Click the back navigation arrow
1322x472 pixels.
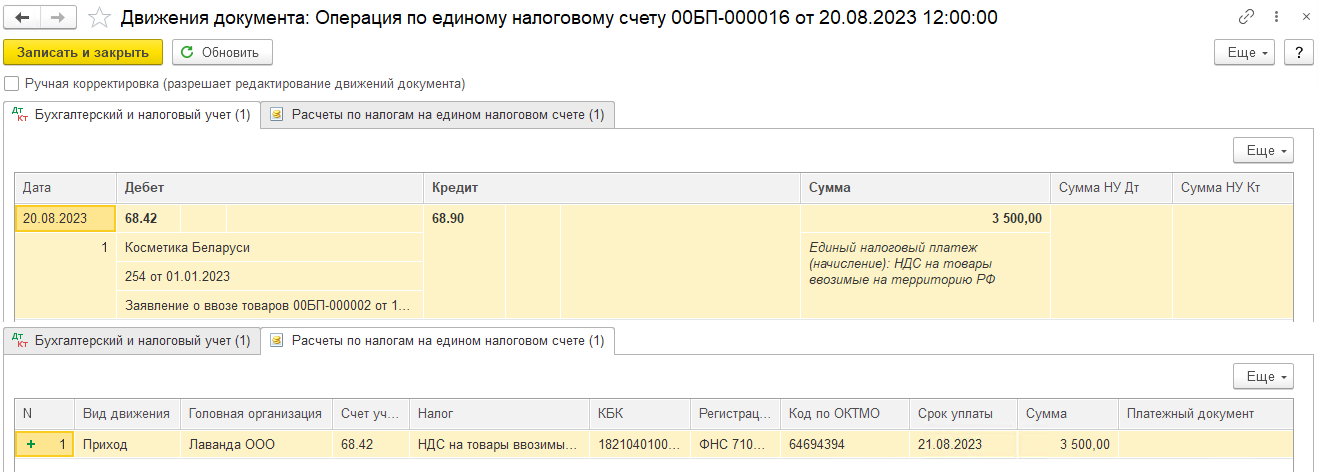tap(23, 18)
